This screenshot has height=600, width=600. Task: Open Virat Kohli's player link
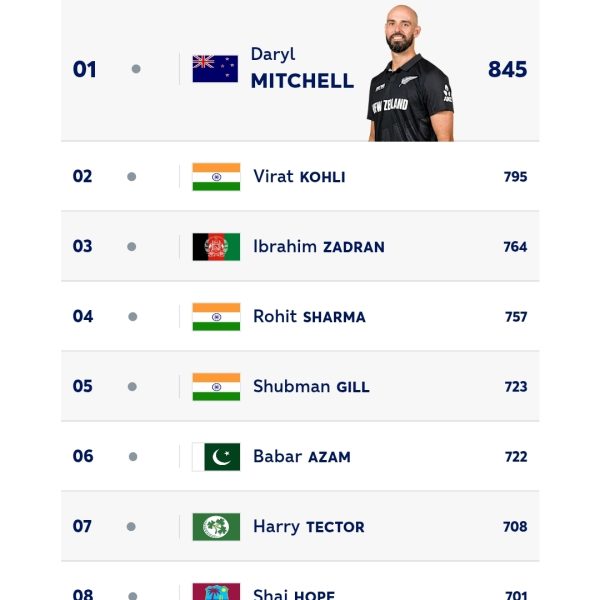pos(299,177)
